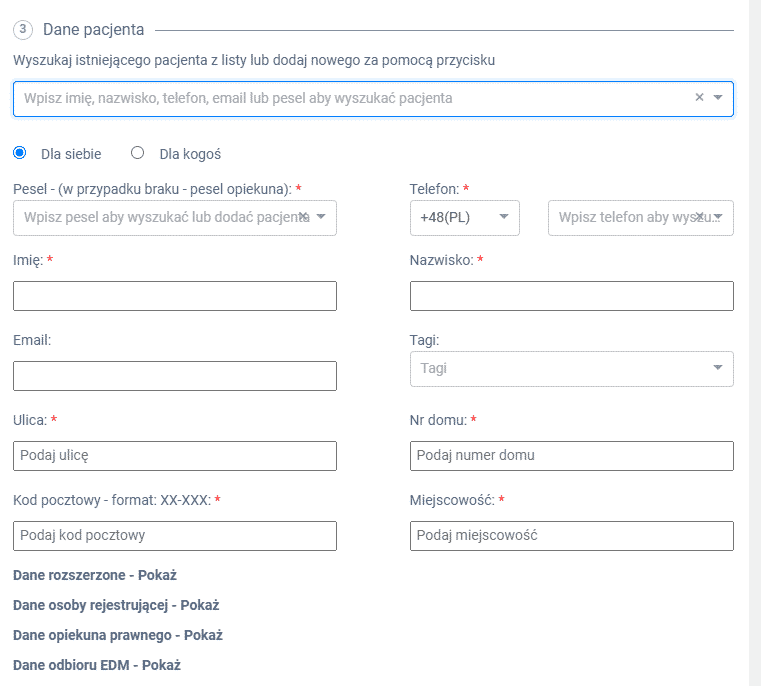Expand the Pesel dropdown arrow

(321, 217)
